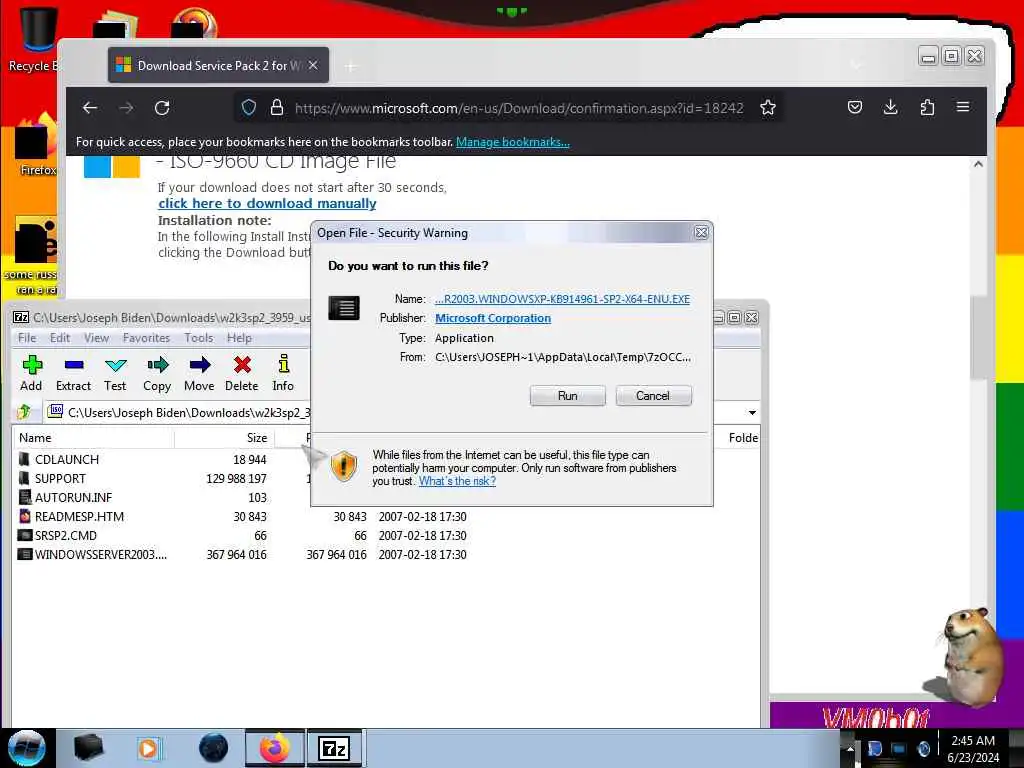Click 'click here to download manually' link
This screenshot has width=1024, height=768.
267,203
